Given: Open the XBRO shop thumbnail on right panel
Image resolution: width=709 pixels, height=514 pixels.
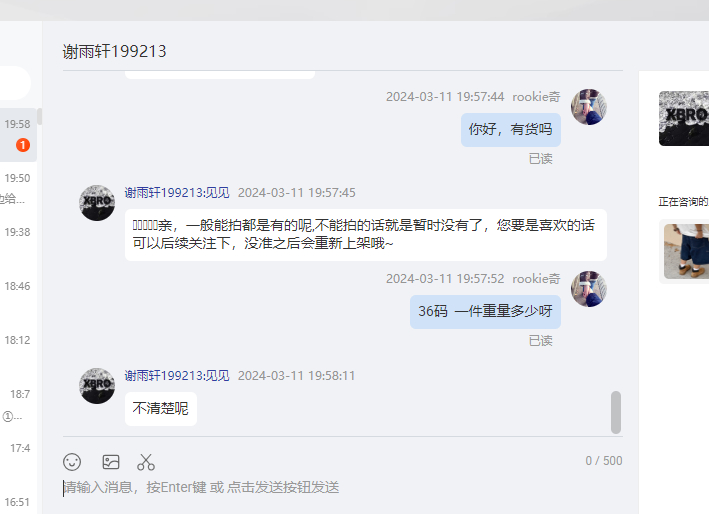Looking at the screenshot, I should point(684,118).
